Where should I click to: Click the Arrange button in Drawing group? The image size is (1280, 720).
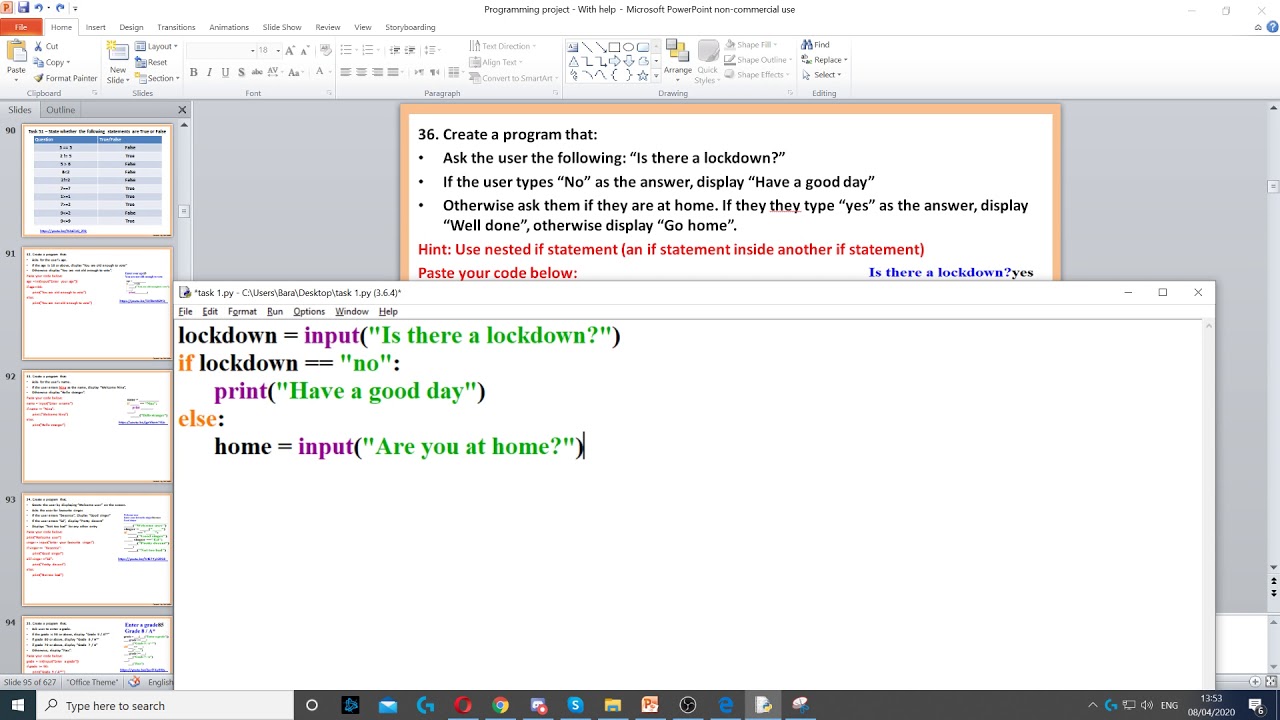tap(677, 60)
